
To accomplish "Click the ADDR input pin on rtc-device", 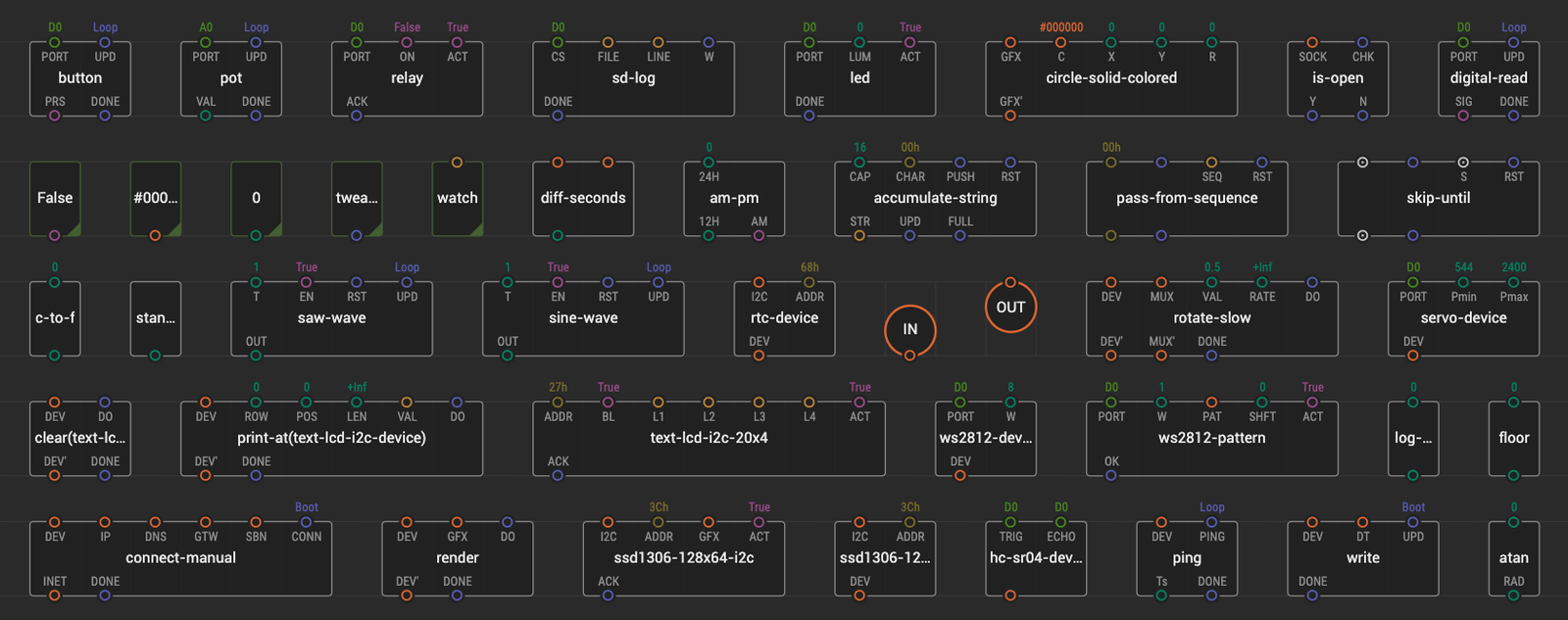I will tap(809, 282).
